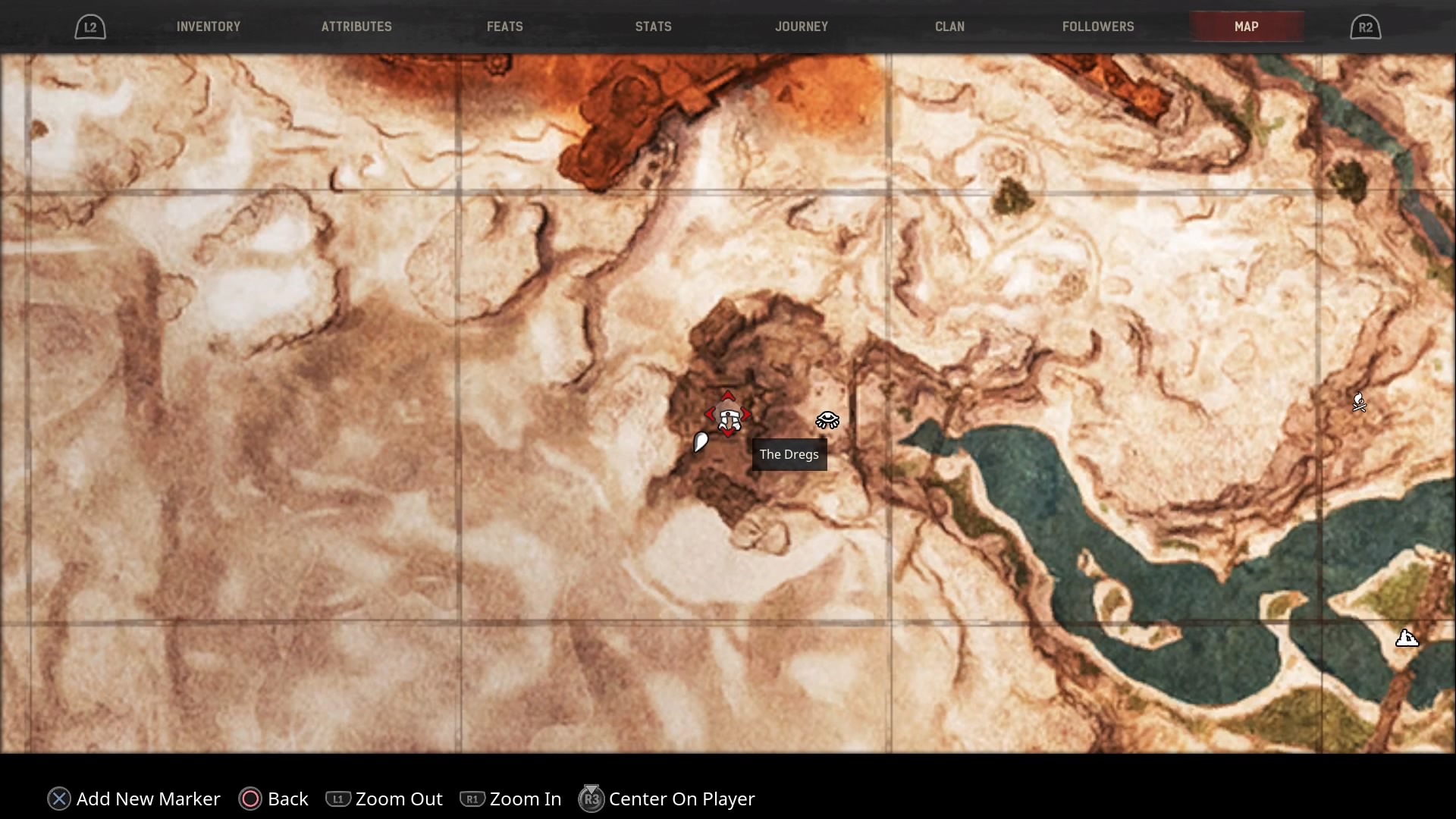Click Center On Player label
Image resolution: width=1456 pixels, height=819 pixels.
[682, 799]
